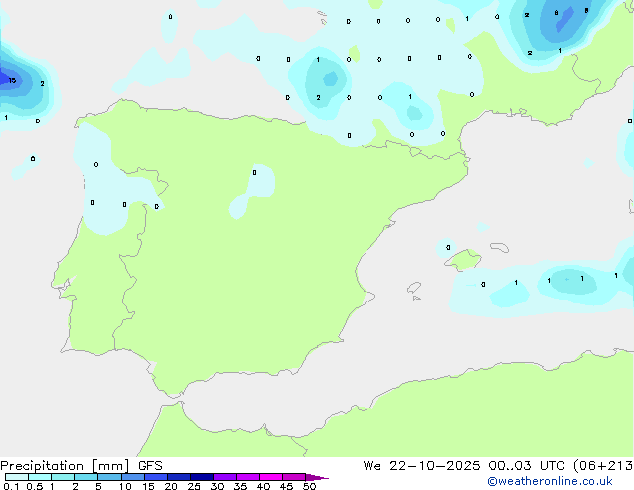Image resolution: width=634 pixels, height=490 pixels.
Task: Click the "30" legend scale label
Action: tap(217, 486)
